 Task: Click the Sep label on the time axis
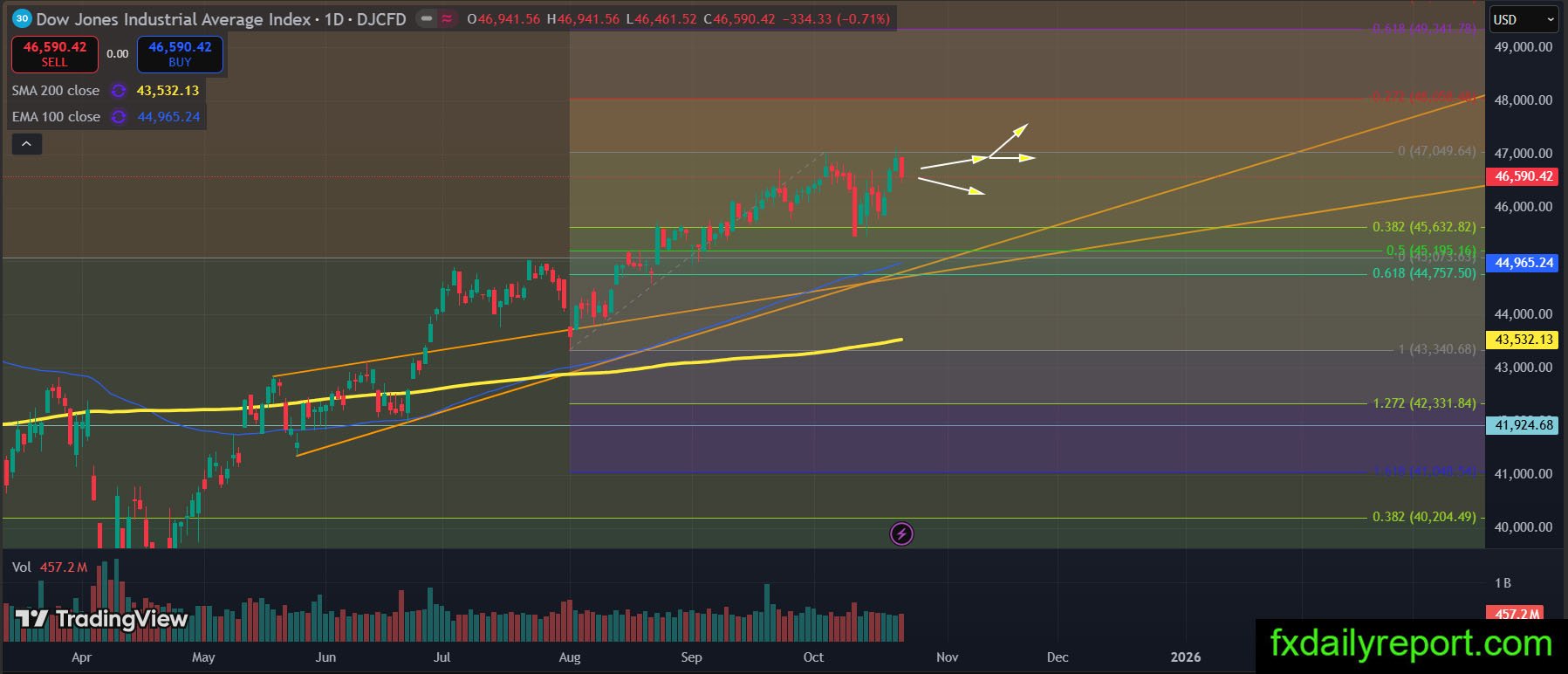[x=691, y=657]
